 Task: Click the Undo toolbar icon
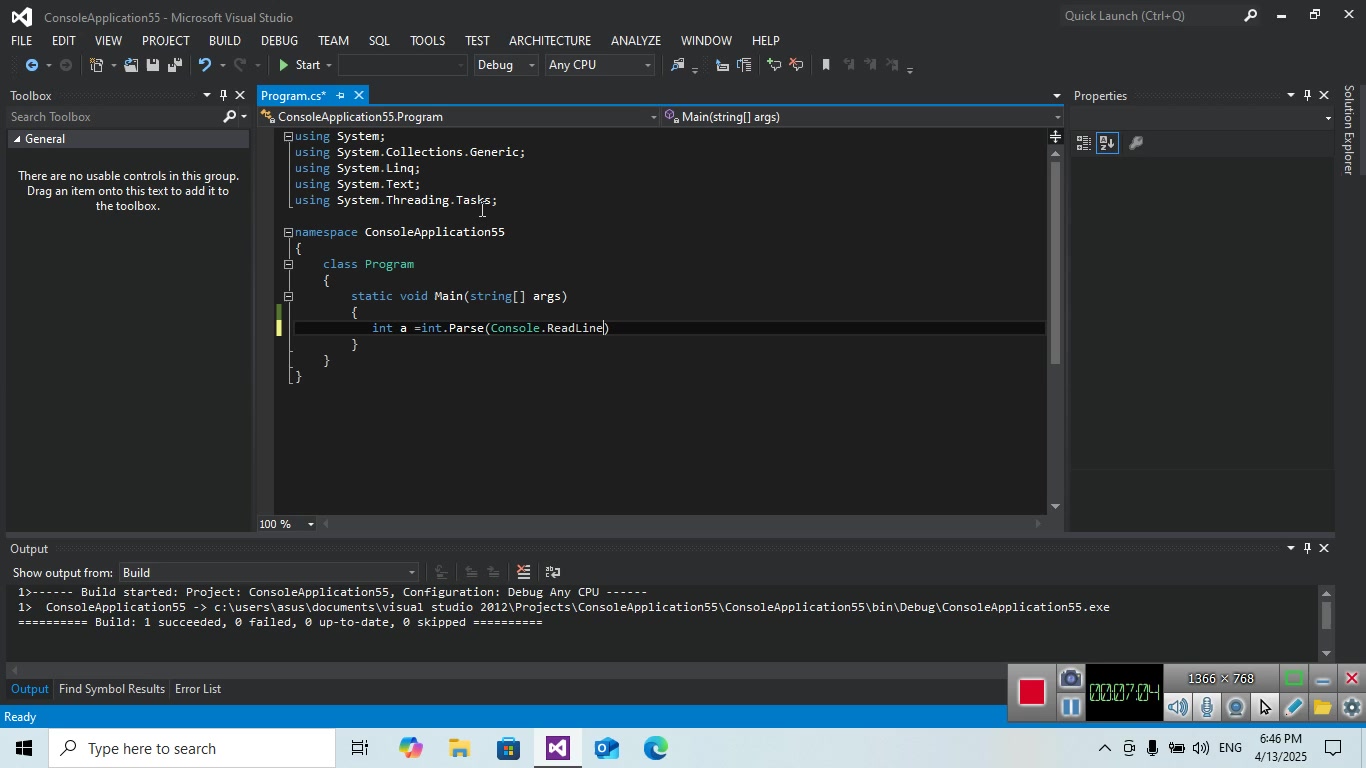tap(205, 65)
